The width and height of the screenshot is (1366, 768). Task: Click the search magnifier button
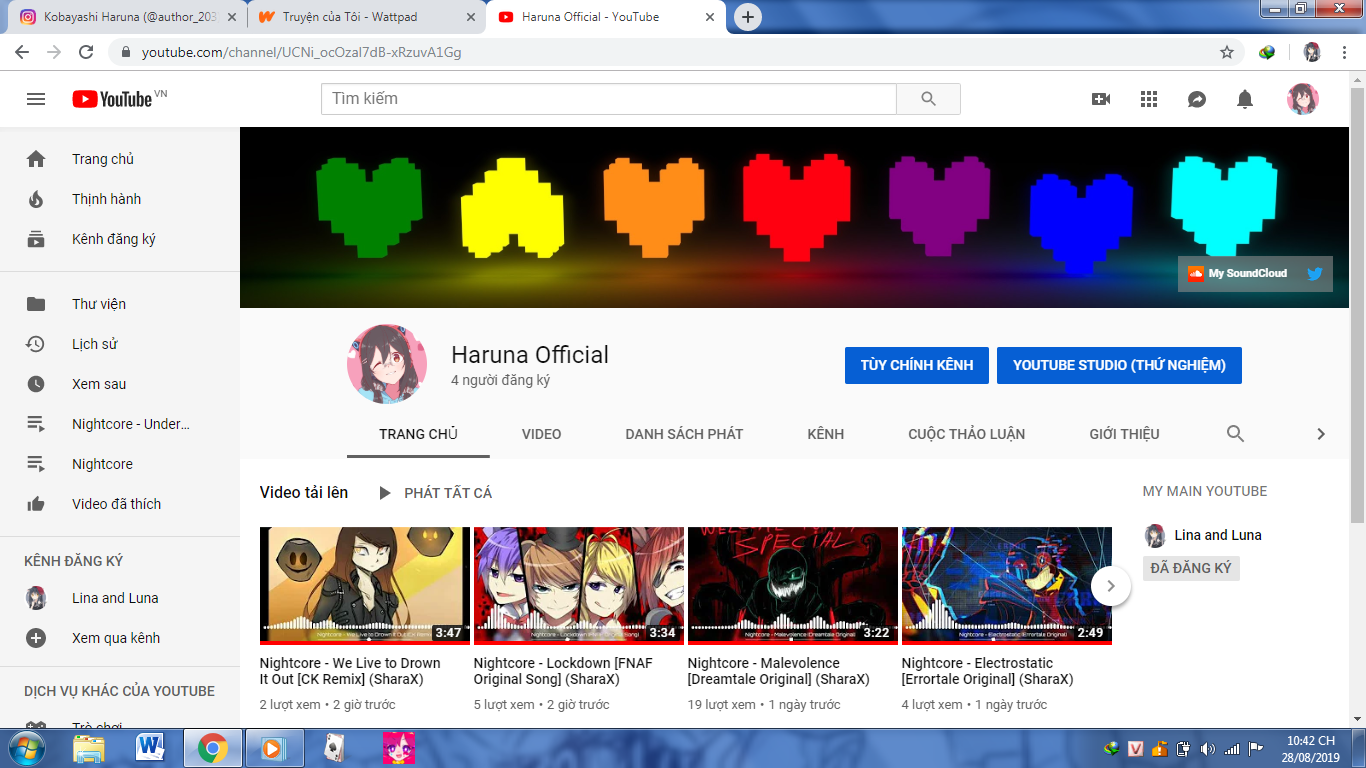click(928, 99)
